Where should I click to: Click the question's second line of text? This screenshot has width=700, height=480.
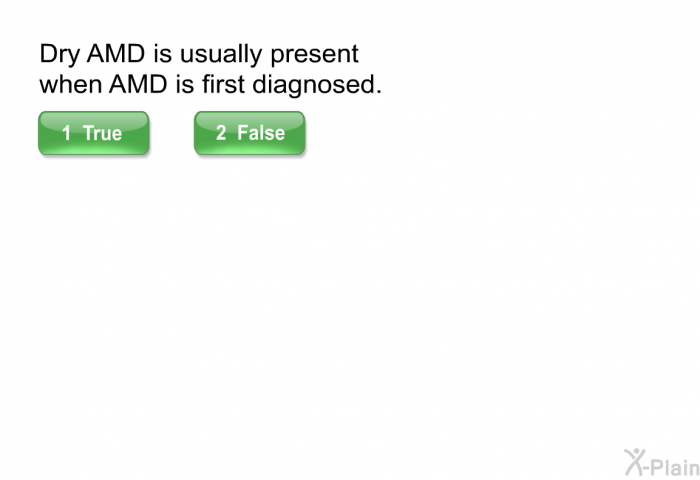(x=211, y=85)
